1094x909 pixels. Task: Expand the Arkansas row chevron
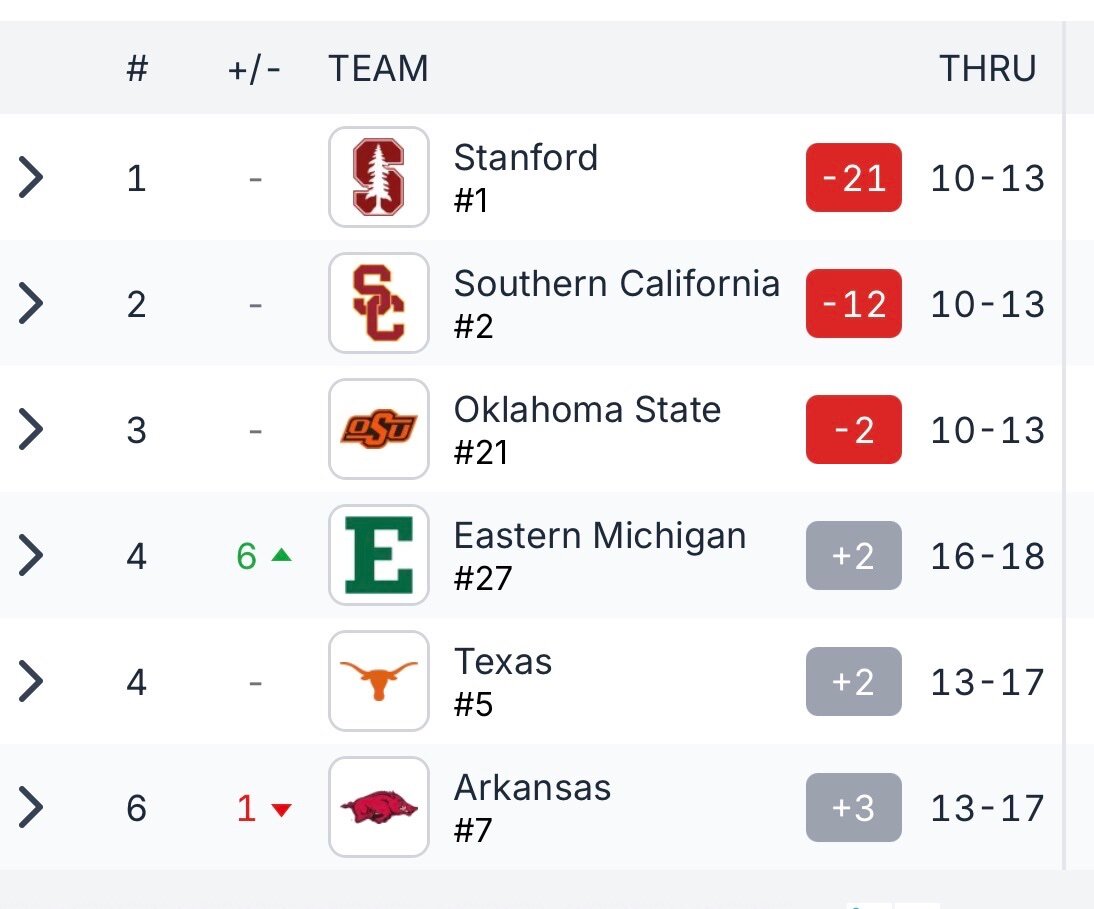pos(31,807)
